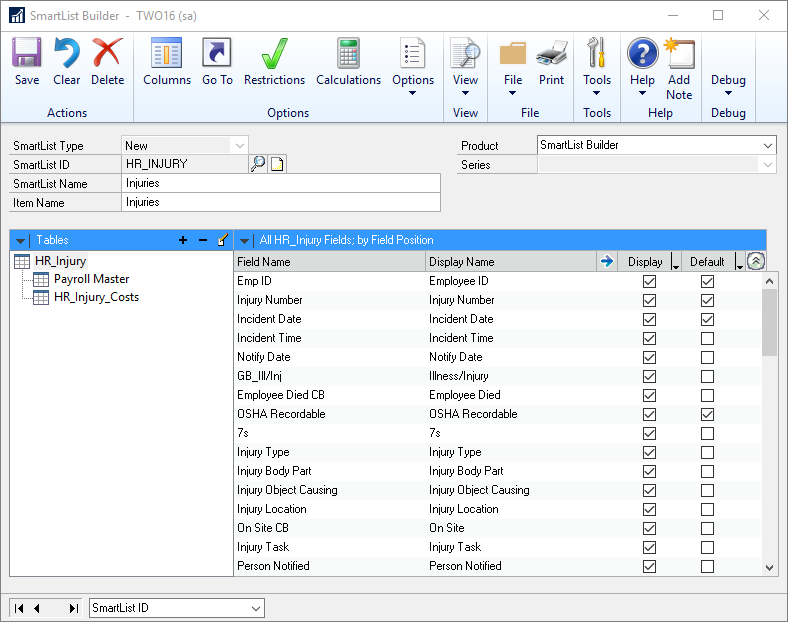Check Default for Incident Time

(707, 338)
